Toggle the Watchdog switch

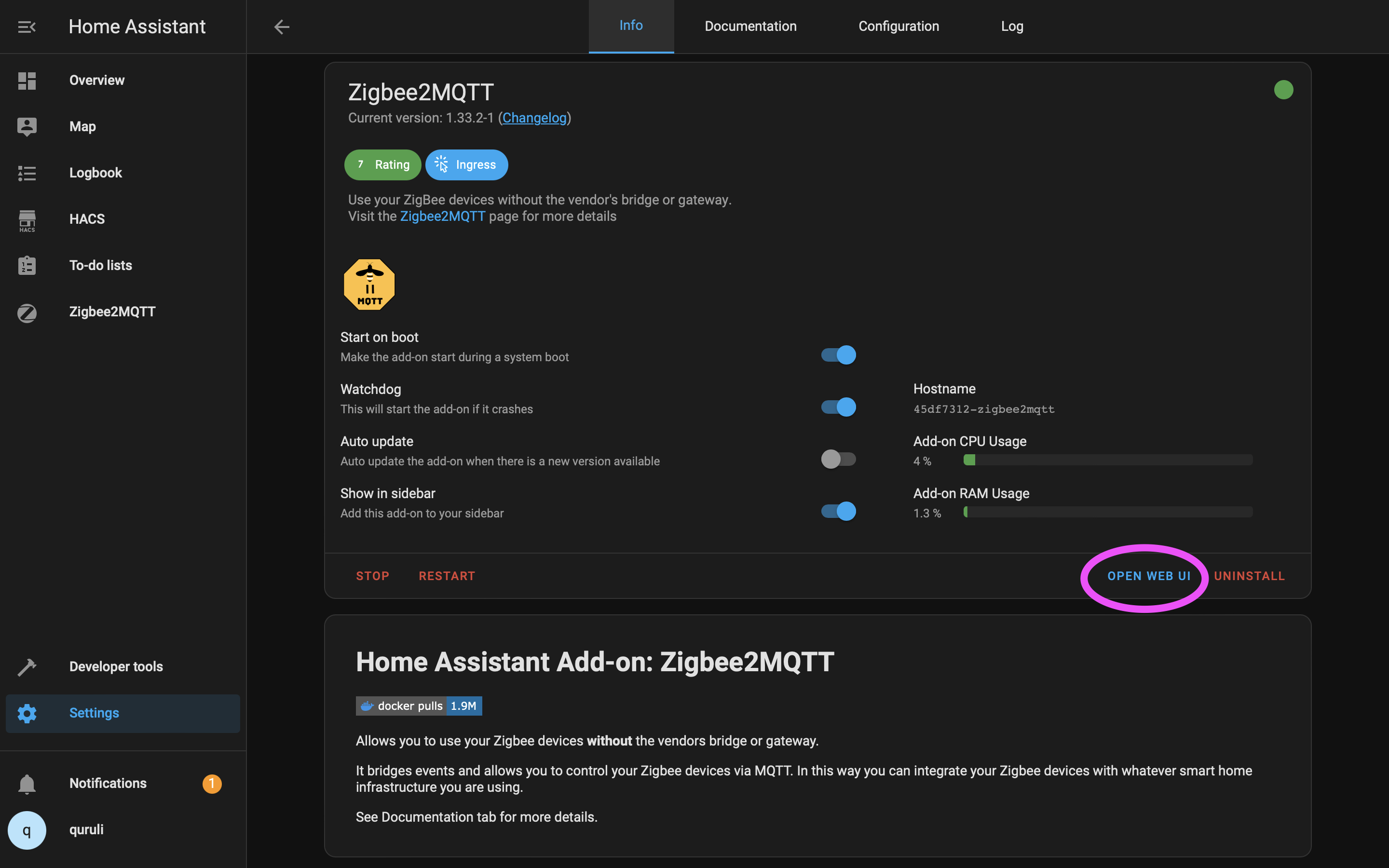838,407
